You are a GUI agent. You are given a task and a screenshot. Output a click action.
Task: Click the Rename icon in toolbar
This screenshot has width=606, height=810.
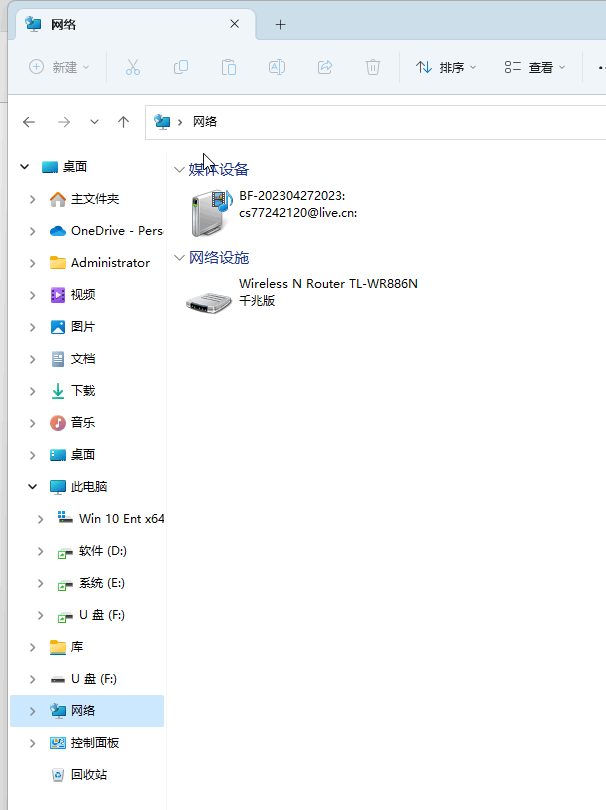277,67
